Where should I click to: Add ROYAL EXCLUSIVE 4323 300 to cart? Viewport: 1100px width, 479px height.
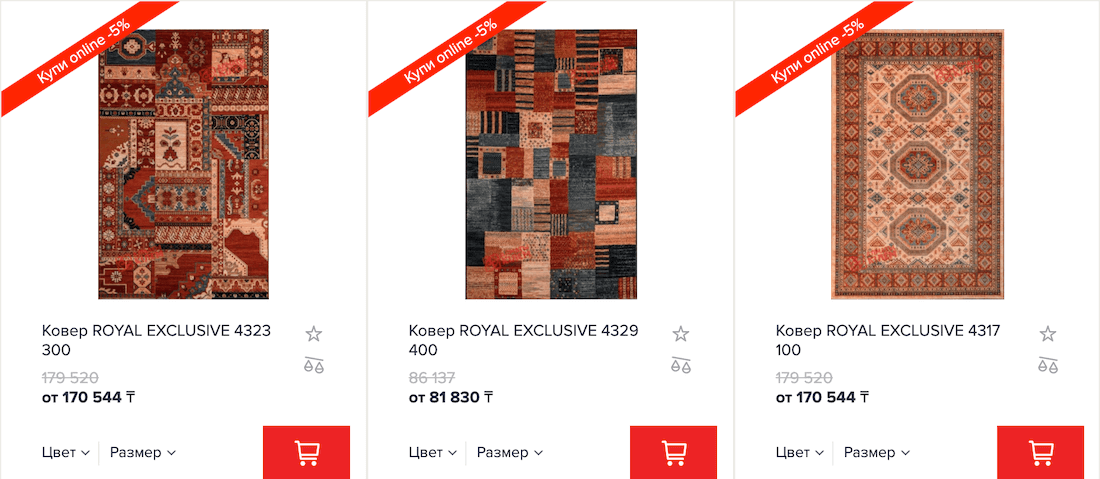(307, 452)
